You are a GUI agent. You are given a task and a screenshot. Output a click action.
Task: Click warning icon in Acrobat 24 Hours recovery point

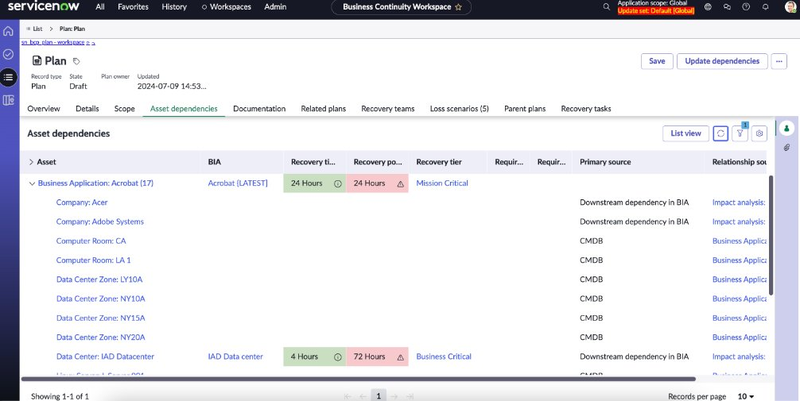[x=401, y=184]
